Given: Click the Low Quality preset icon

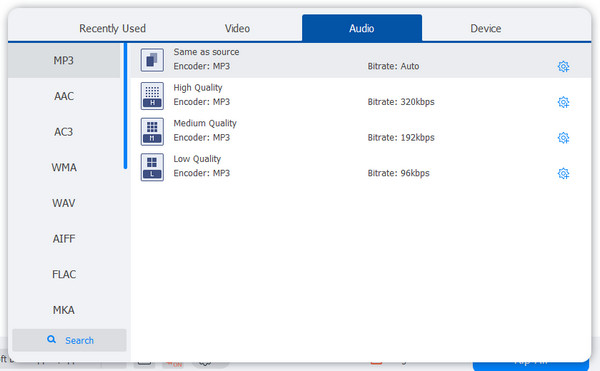Looking at the screenshot, I should [152, 167].
